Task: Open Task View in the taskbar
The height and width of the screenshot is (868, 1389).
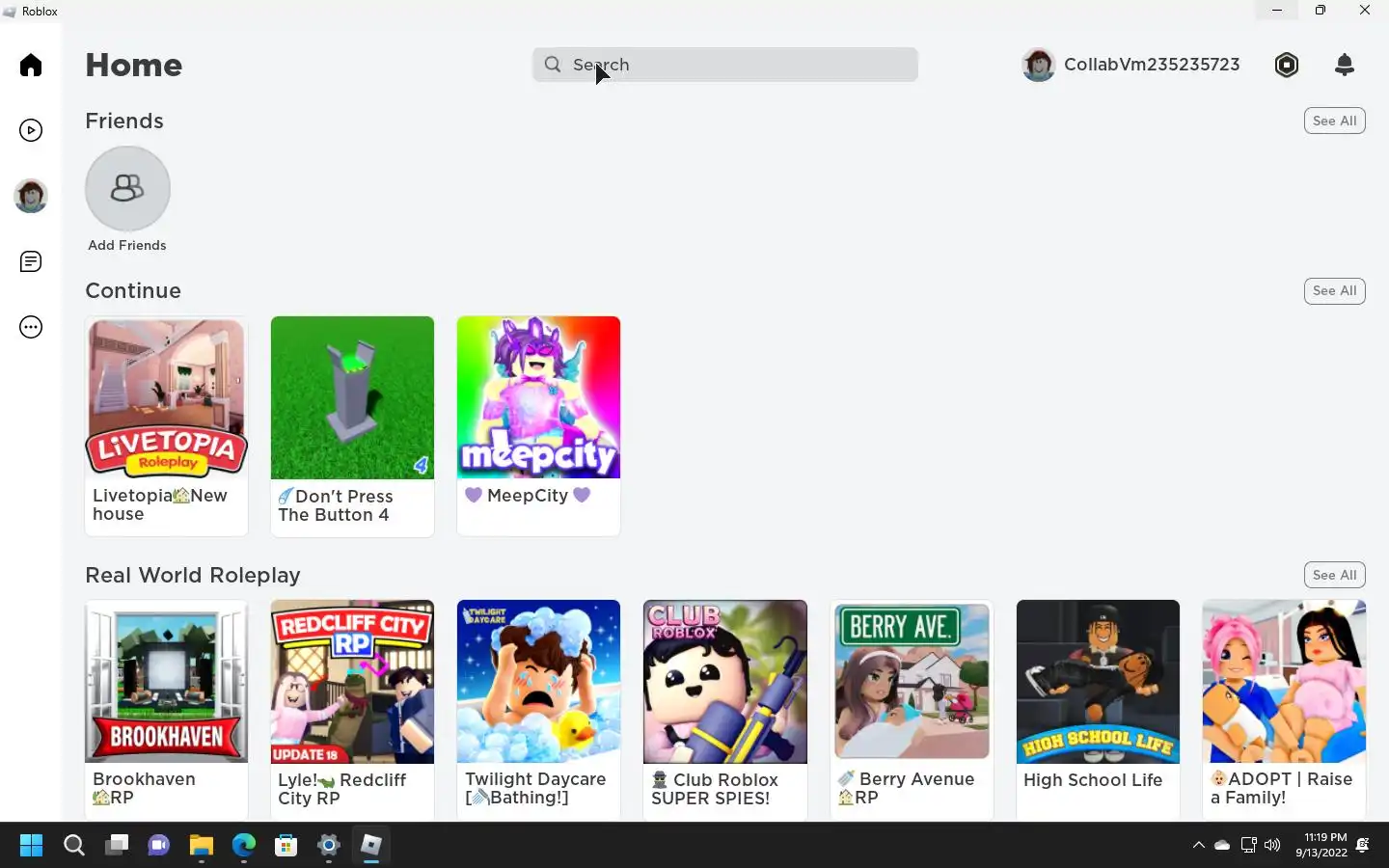Action: (x=117, y=846)
